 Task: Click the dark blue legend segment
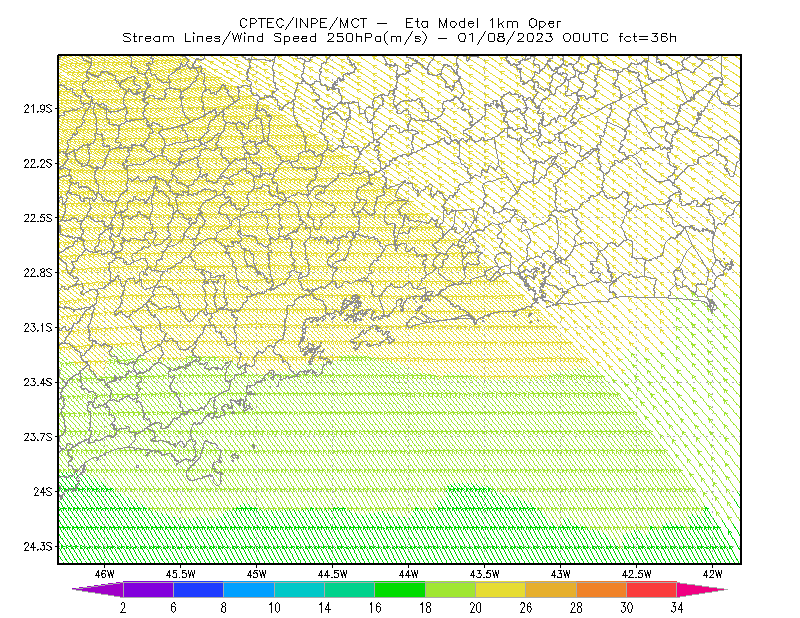tap(198, 589)
